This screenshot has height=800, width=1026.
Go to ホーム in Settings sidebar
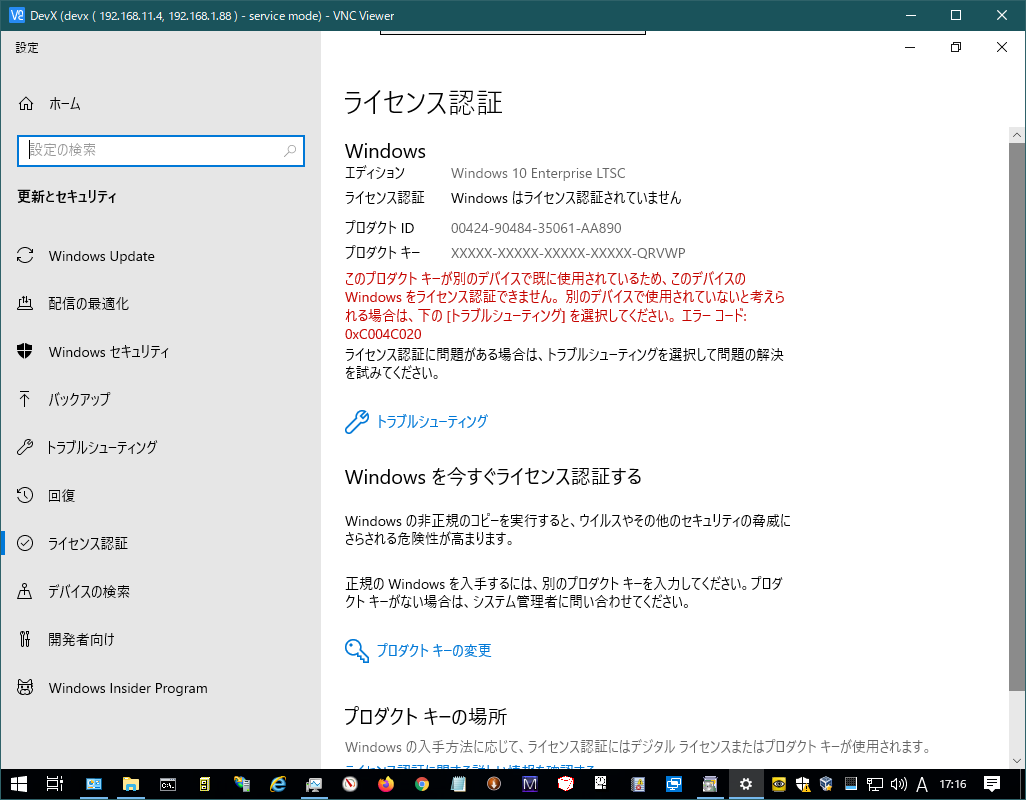click(50, 103)
